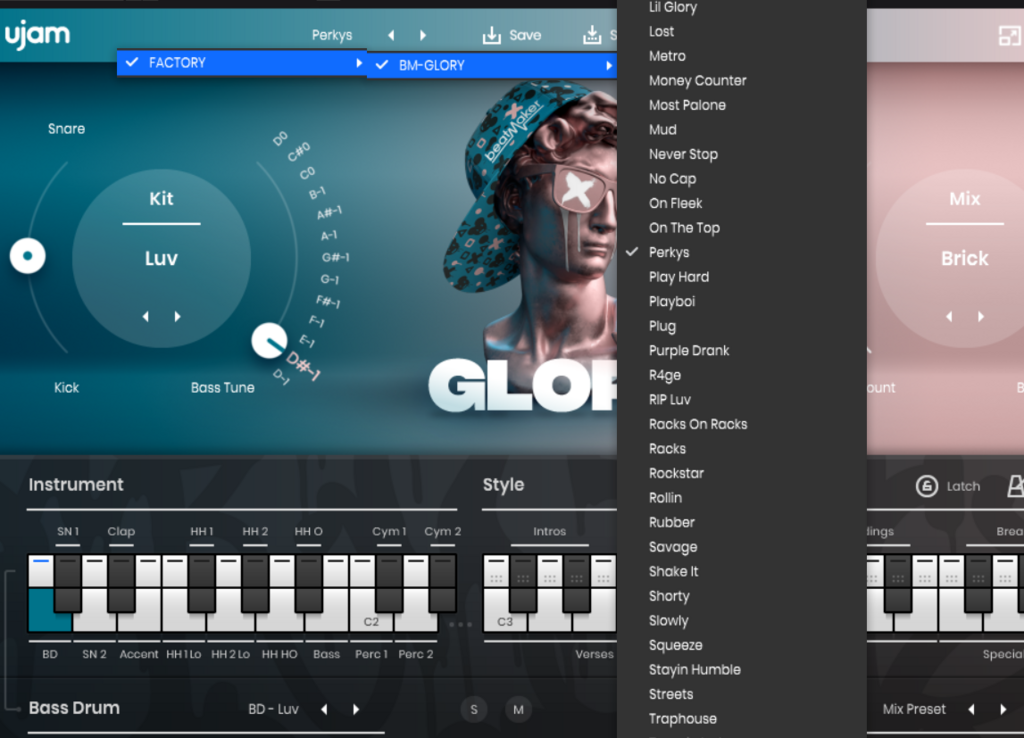Screen dimensions: 1024x738
Task: Choose the Purple Drank preset
Action: click(742, 351)
